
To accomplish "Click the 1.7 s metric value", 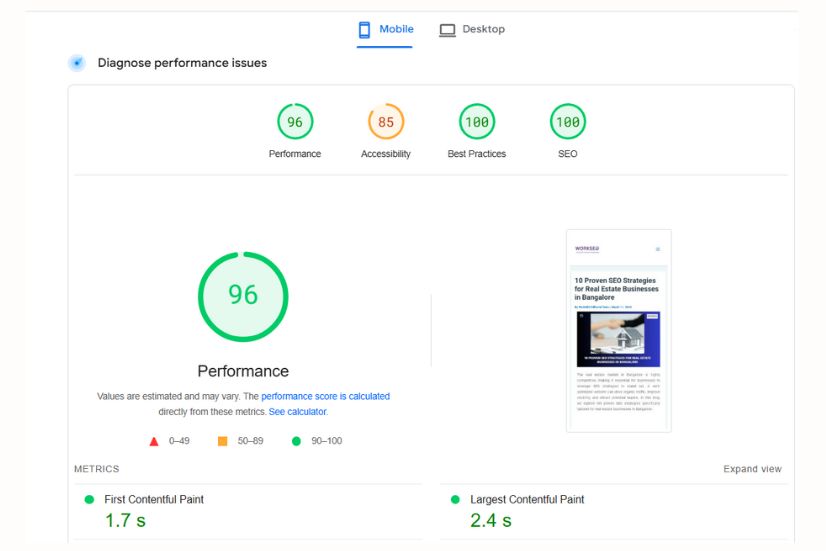I will pos(125,520).
